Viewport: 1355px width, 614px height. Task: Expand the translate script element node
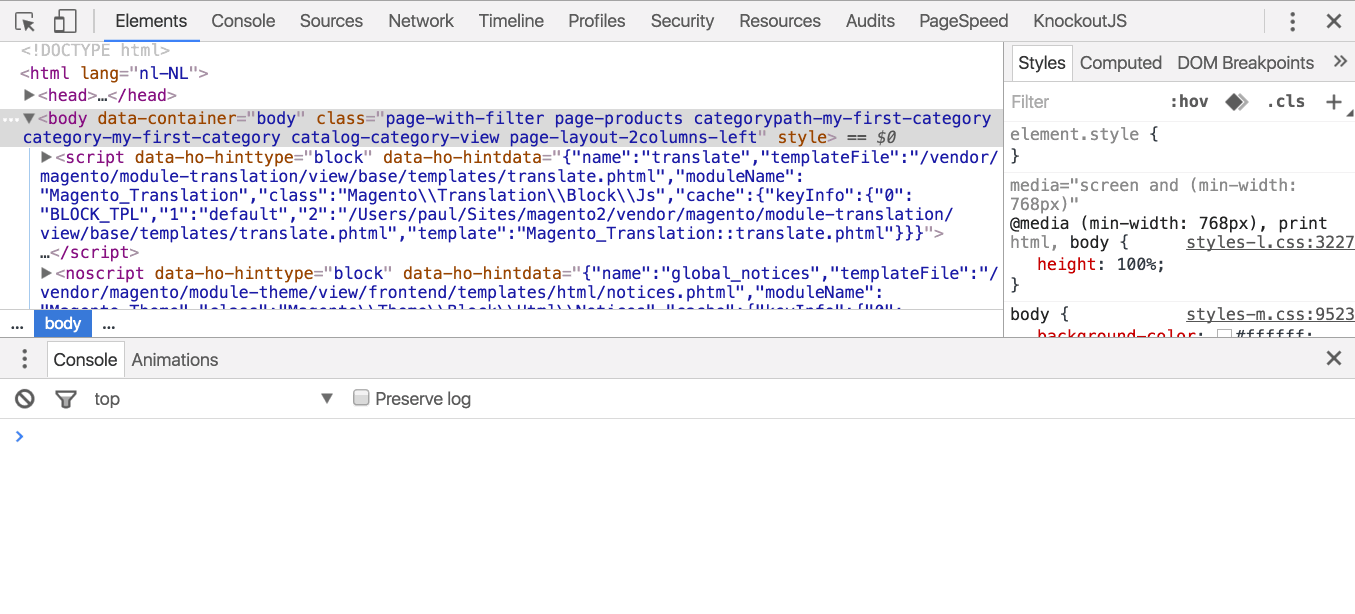(x=46, y=158)
